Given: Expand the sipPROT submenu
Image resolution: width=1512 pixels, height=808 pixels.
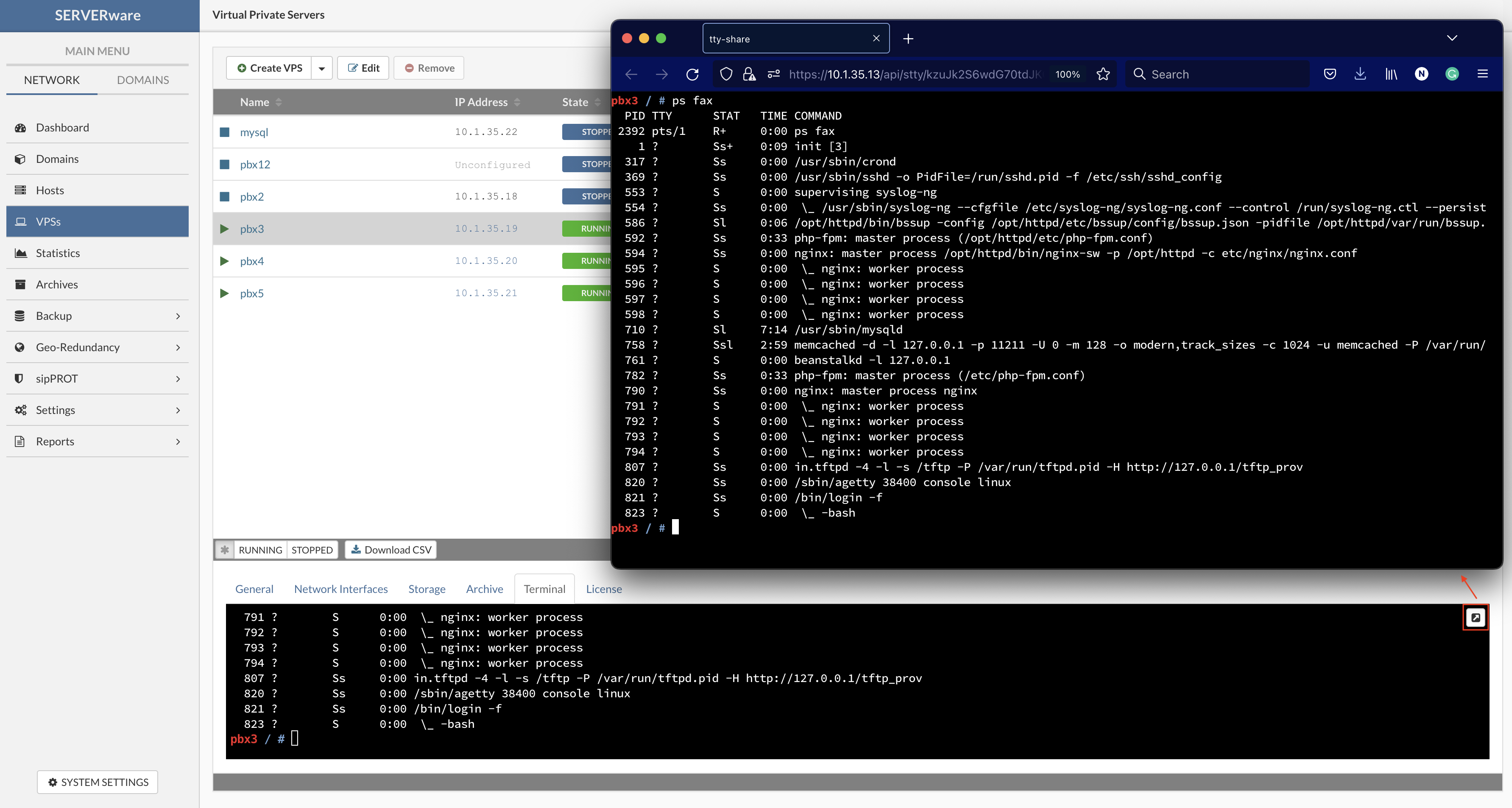Looking at the screenshot, I should 98,379.
